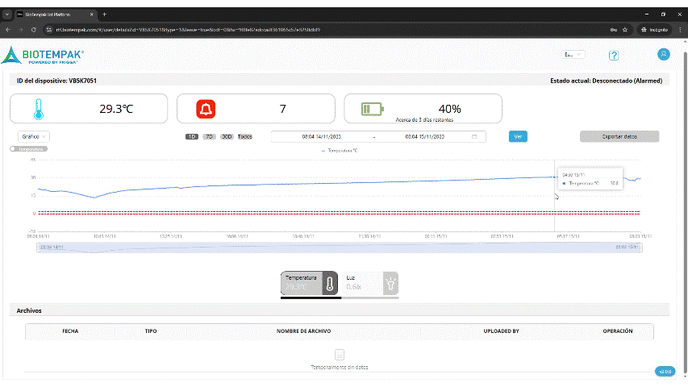Viewport: 688px width, 387px height.
Task: Click OPERACIÓN column header
Action: pyautogui.click(x=617, y=331)
